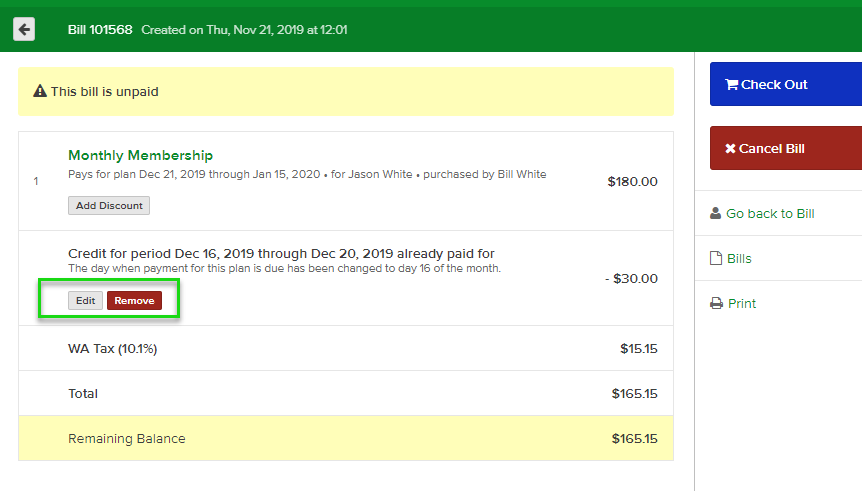Click the person icon beside Go back to Bill
The height and width of the screenshot is (491, 862).
pos(715,213)
